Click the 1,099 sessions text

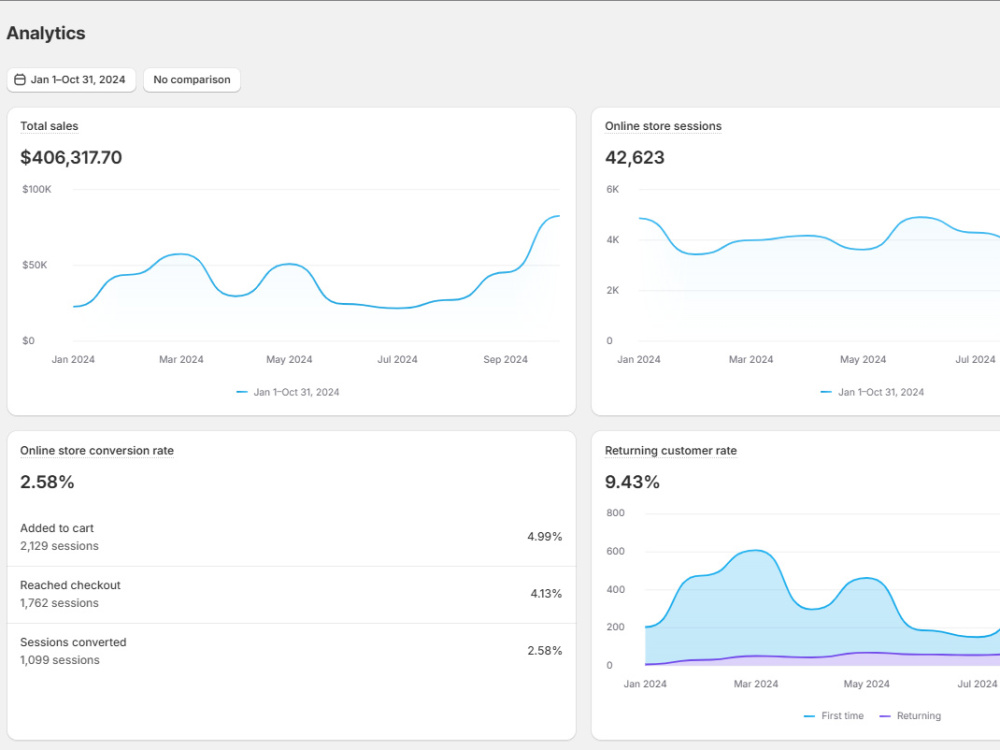coord(60,660)
